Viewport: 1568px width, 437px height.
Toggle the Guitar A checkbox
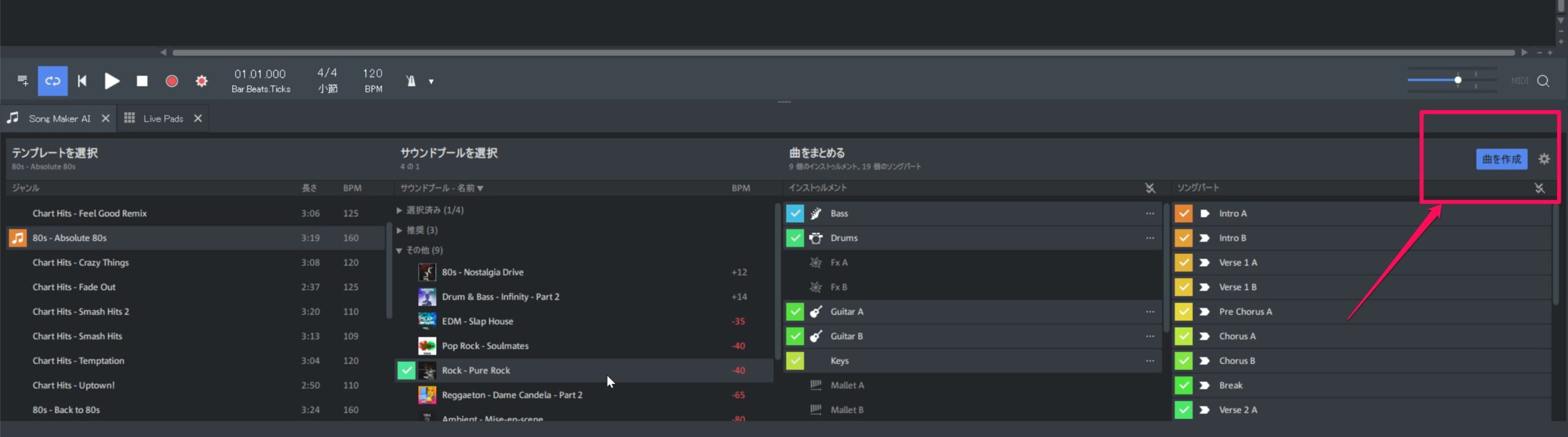795,312
